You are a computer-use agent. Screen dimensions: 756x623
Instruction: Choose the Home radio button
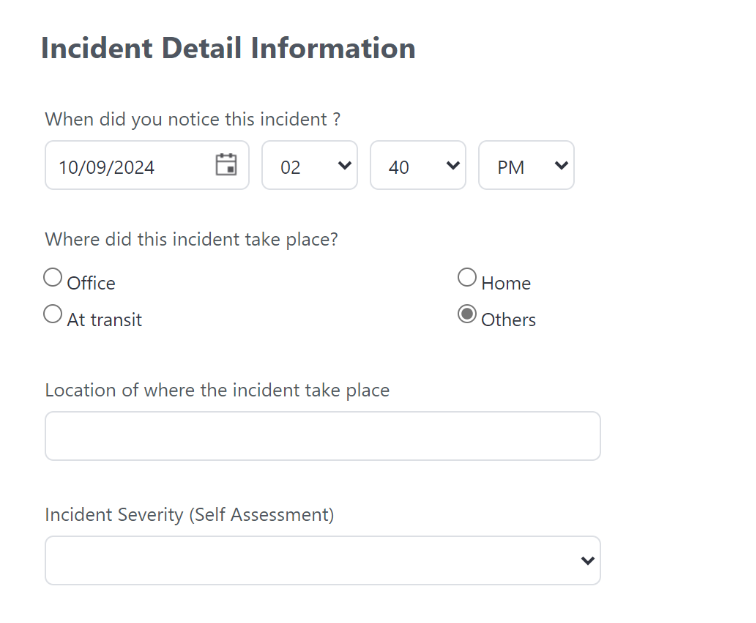point(467,278)
